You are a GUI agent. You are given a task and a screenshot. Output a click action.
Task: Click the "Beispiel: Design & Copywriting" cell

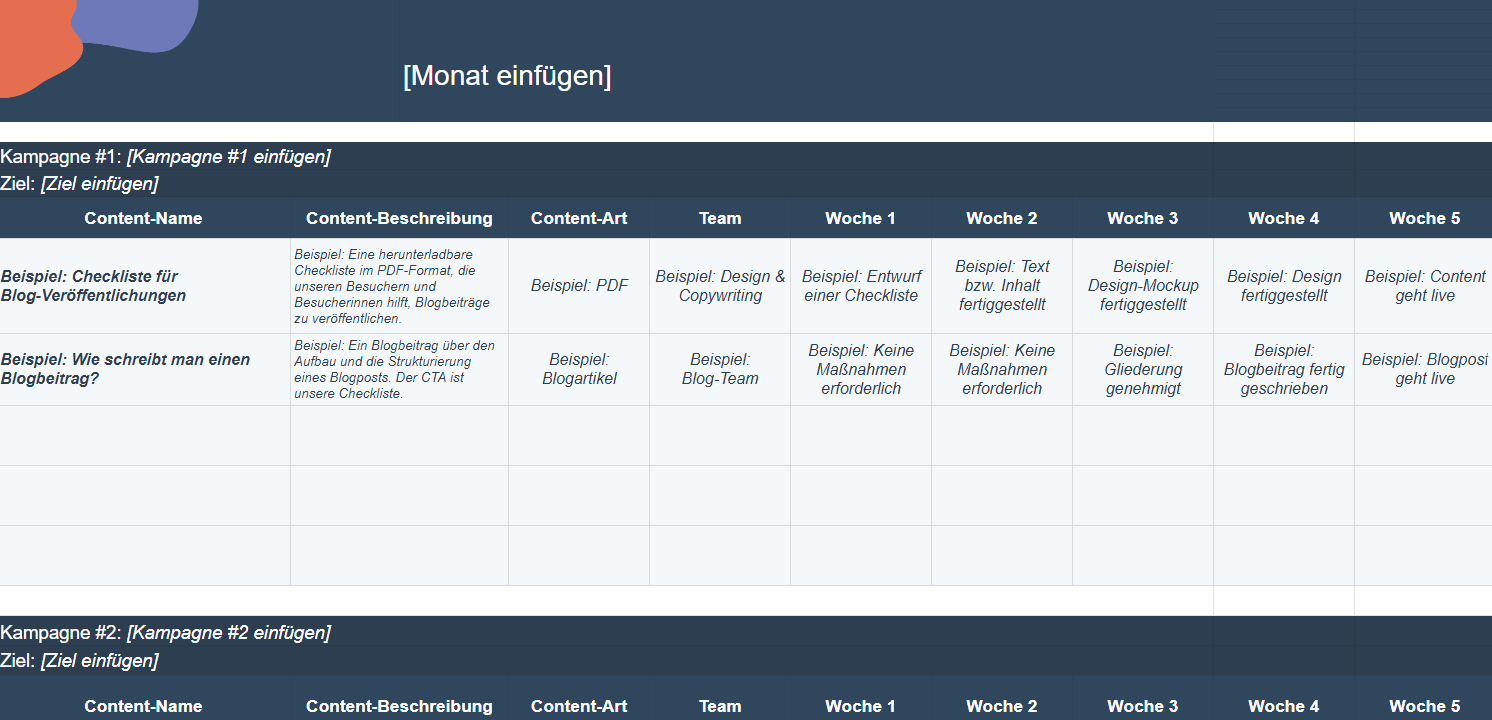pyautogui.click(x=720, y=286)
